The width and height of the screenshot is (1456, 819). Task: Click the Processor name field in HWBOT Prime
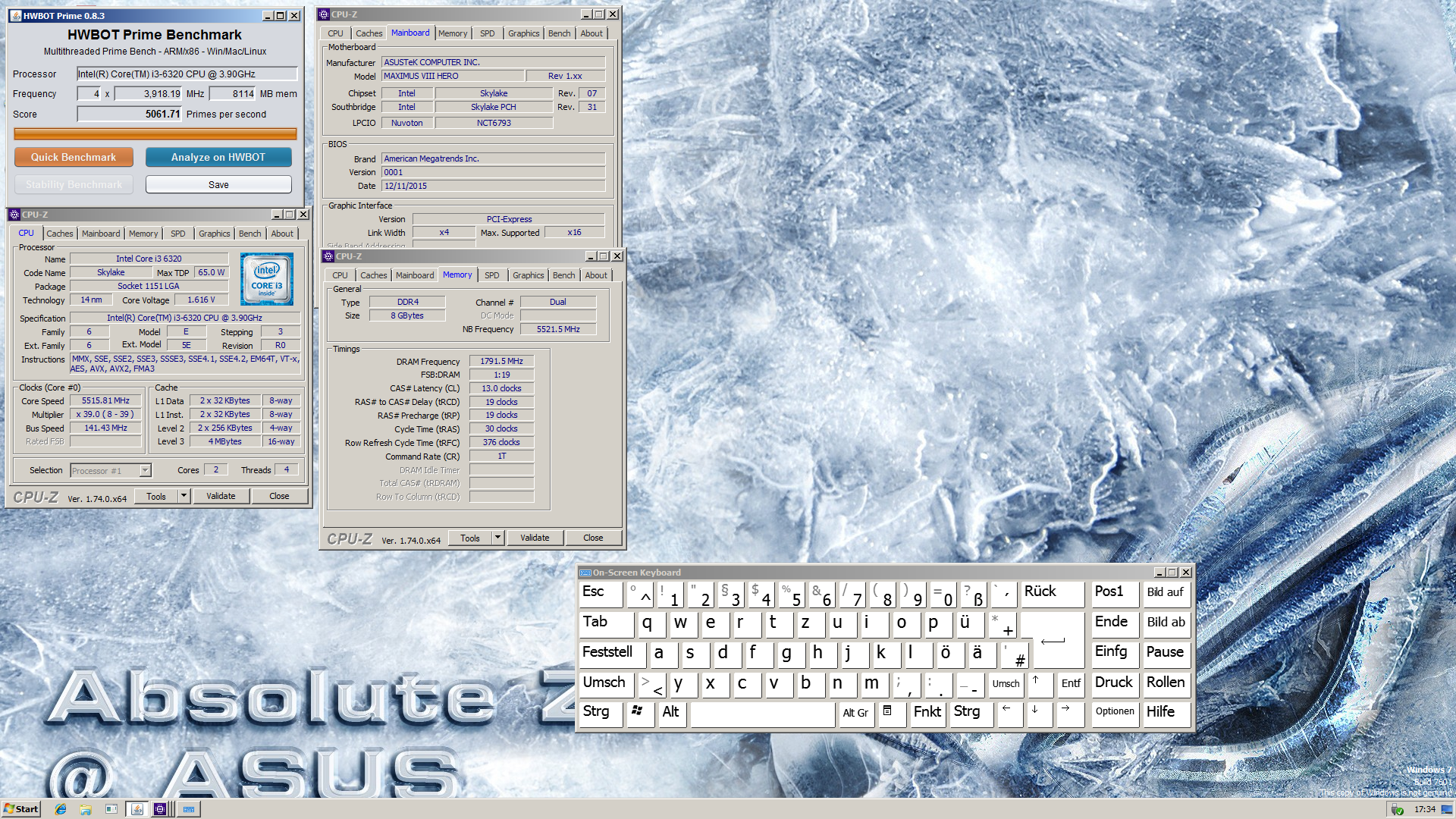pyautogui.click(x=187, y=74)
